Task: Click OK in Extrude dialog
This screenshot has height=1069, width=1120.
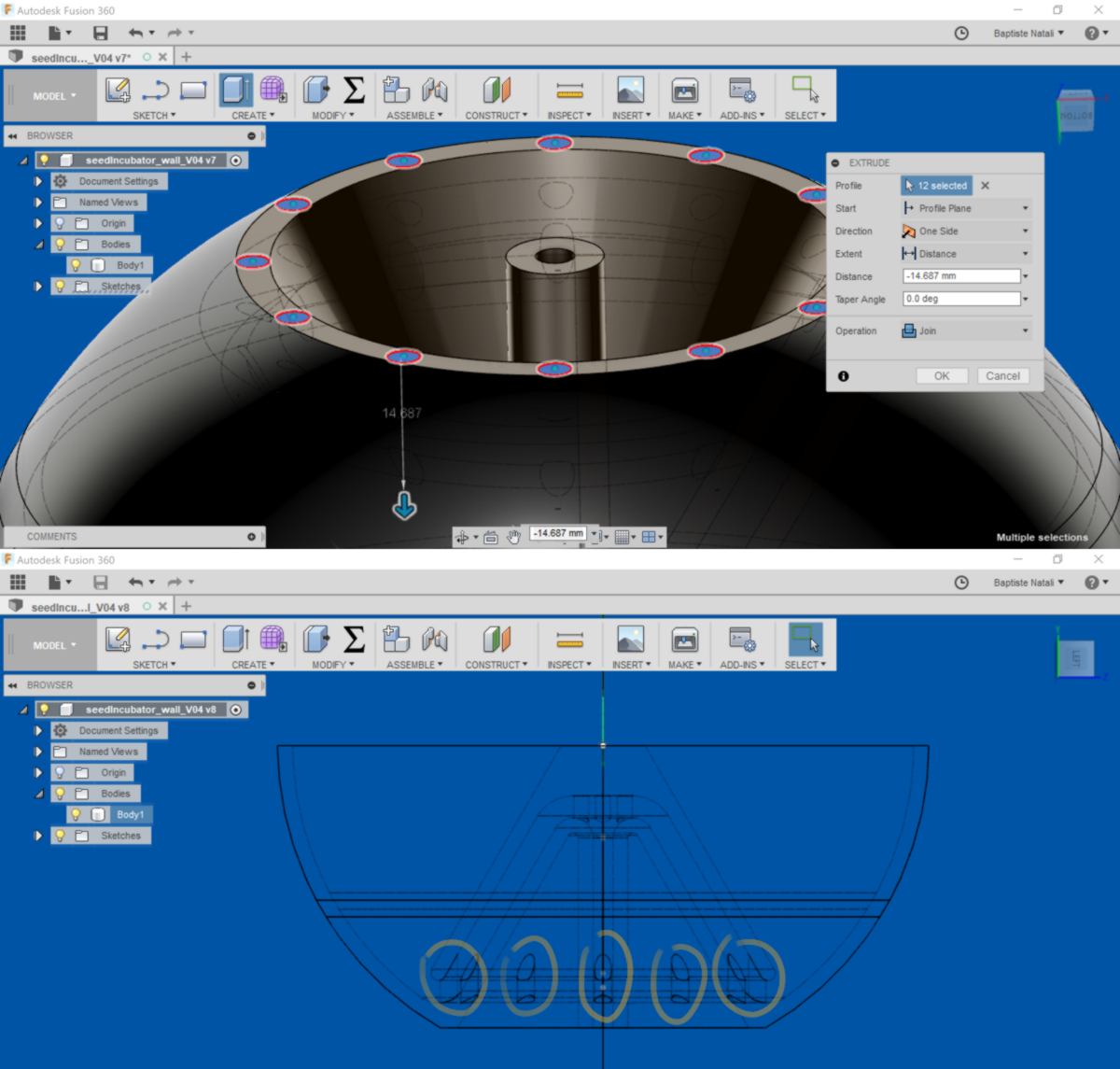Action: pos(942,375)
